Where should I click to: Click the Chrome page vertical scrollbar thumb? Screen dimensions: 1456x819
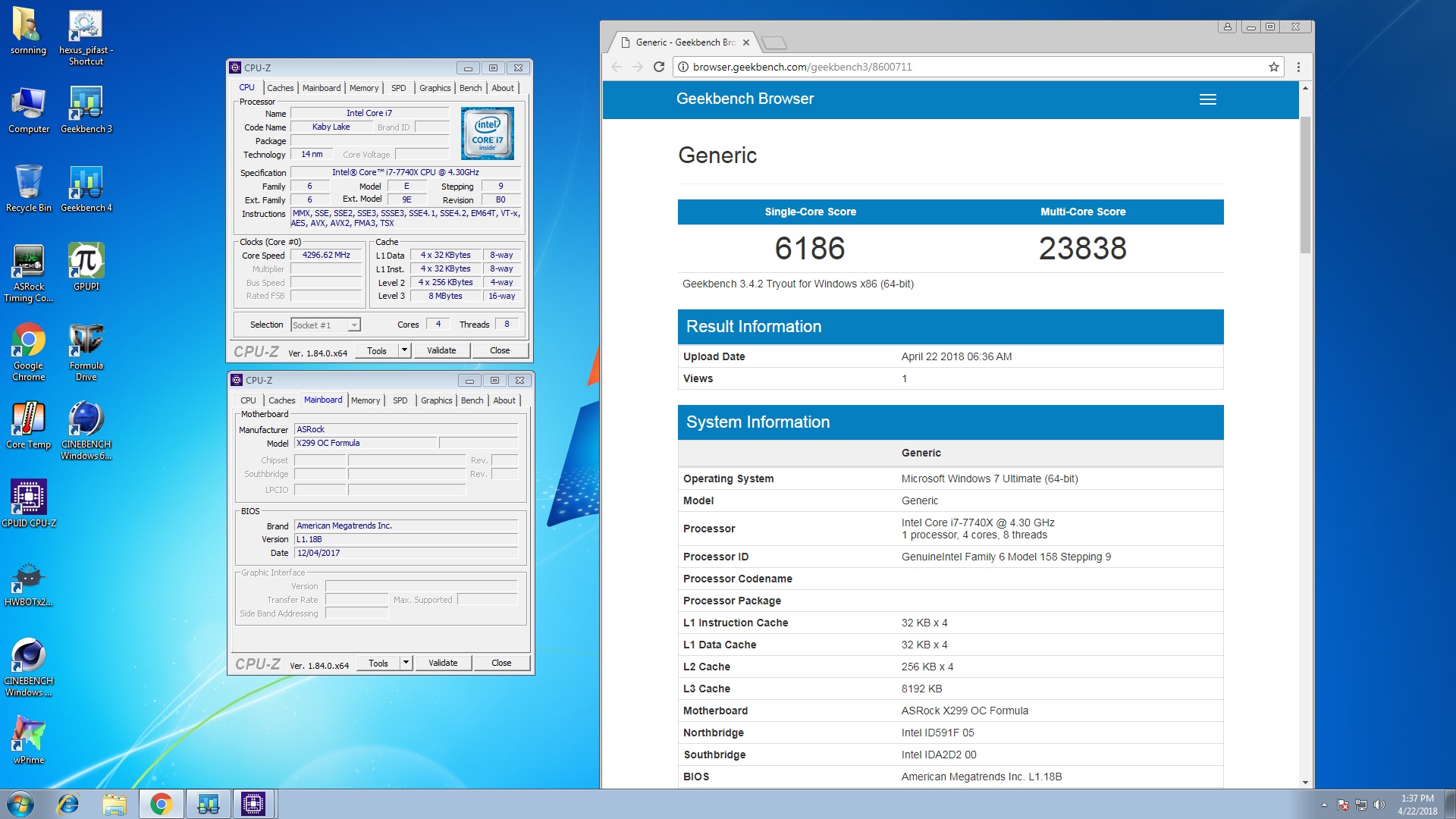click(x=1305, y=184)
